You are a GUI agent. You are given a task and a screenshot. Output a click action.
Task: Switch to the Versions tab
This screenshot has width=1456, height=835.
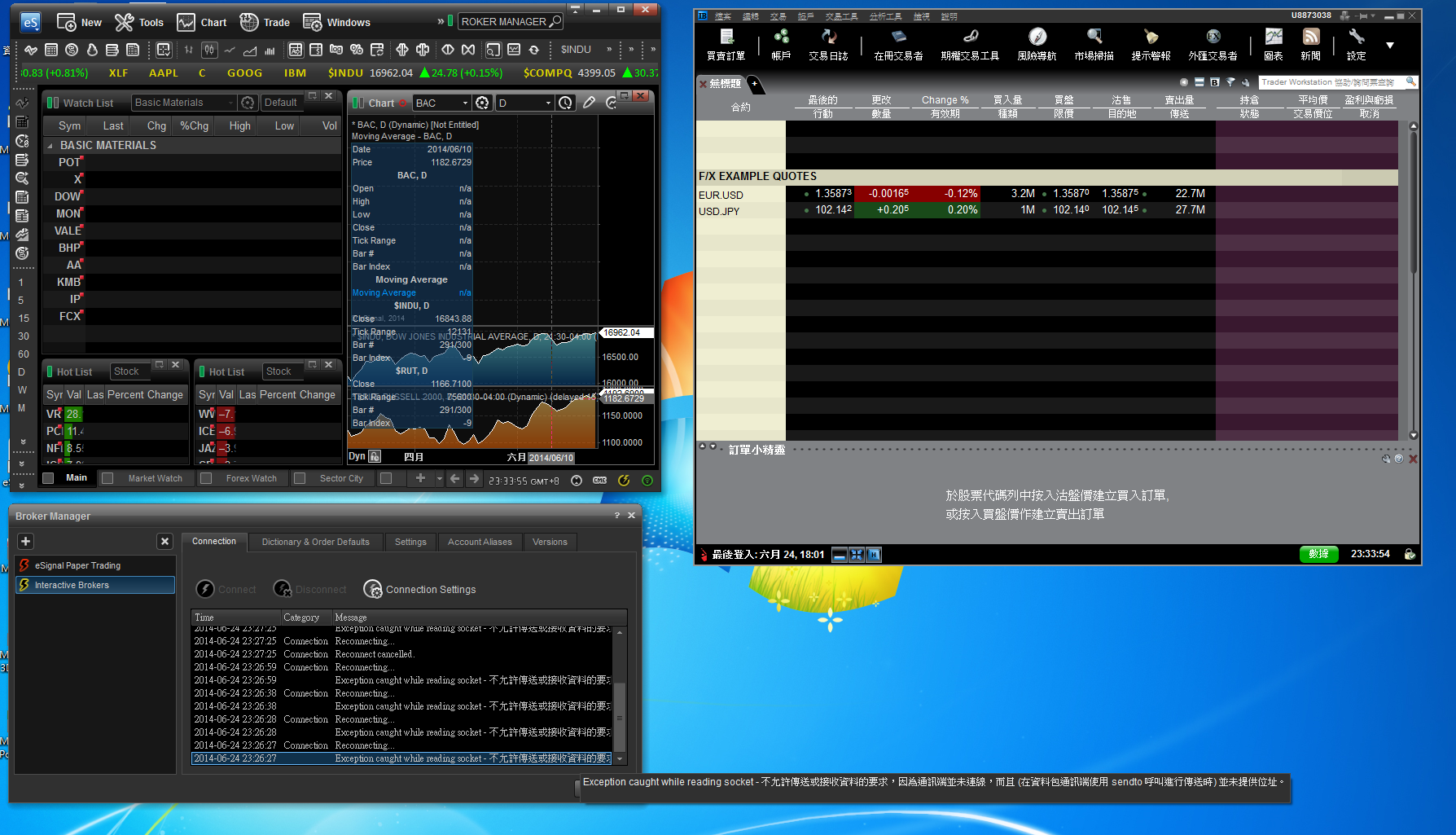point(550,542)
